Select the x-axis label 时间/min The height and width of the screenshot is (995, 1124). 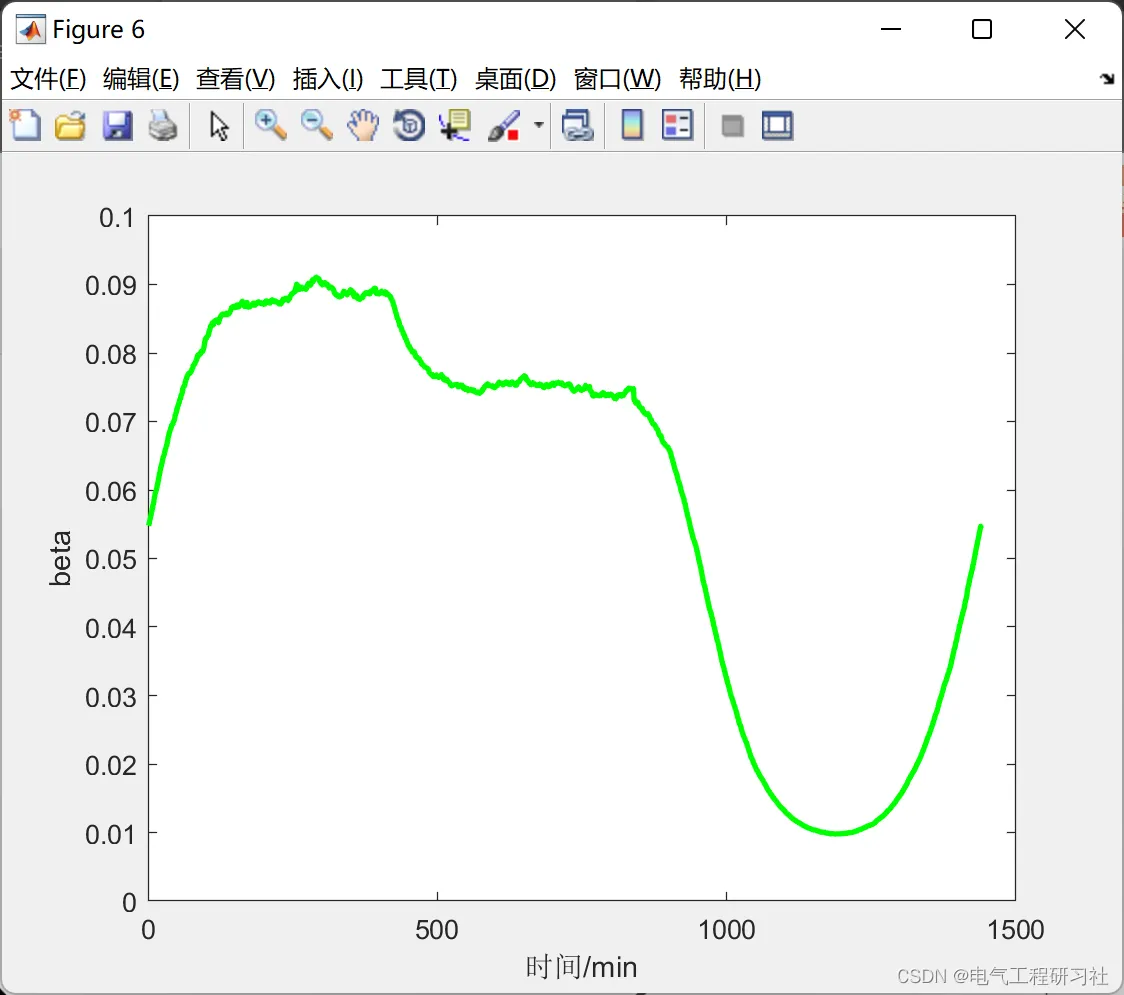(581, 967)
